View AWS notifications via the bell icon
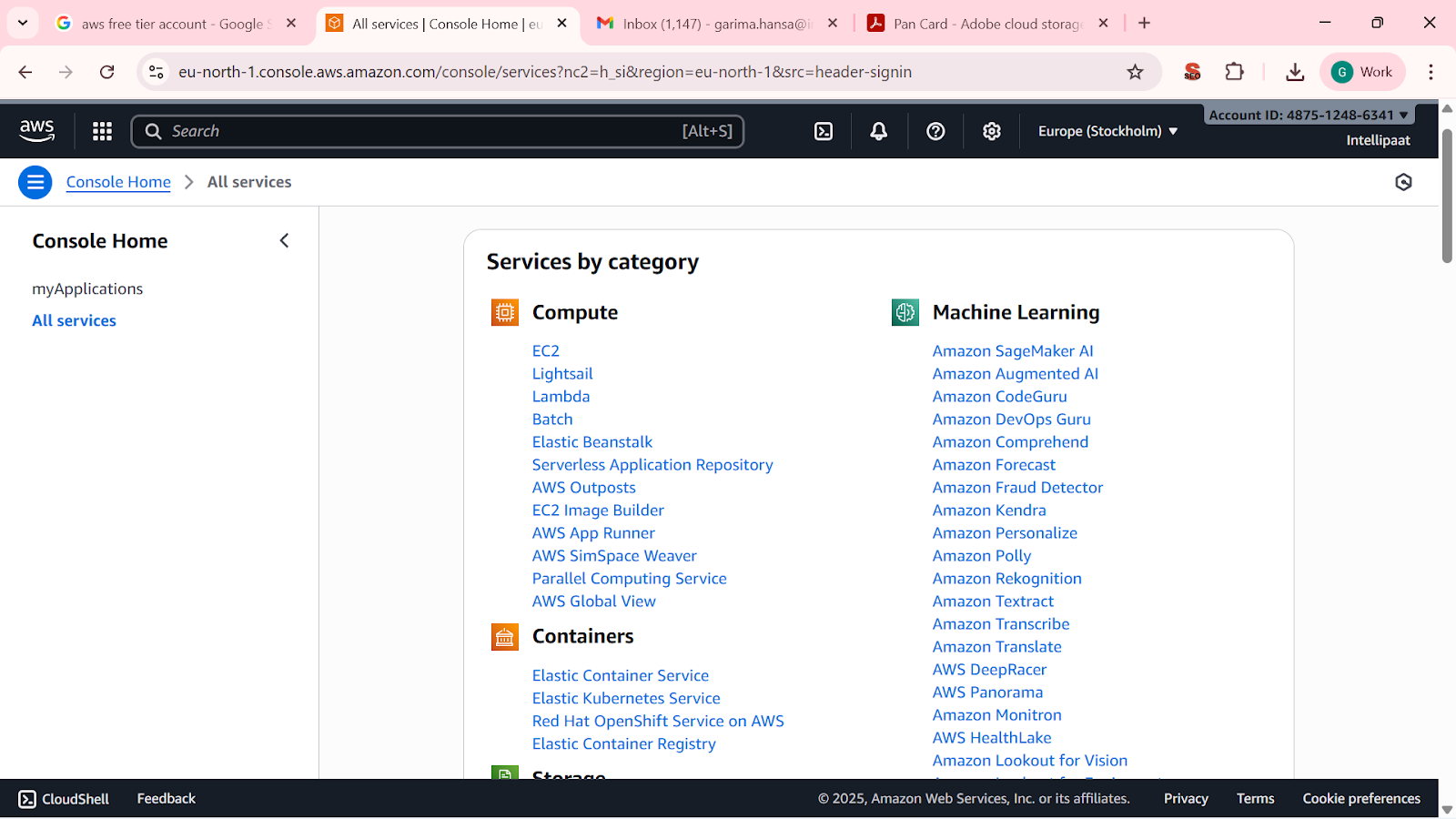 [x=878, y=130]
